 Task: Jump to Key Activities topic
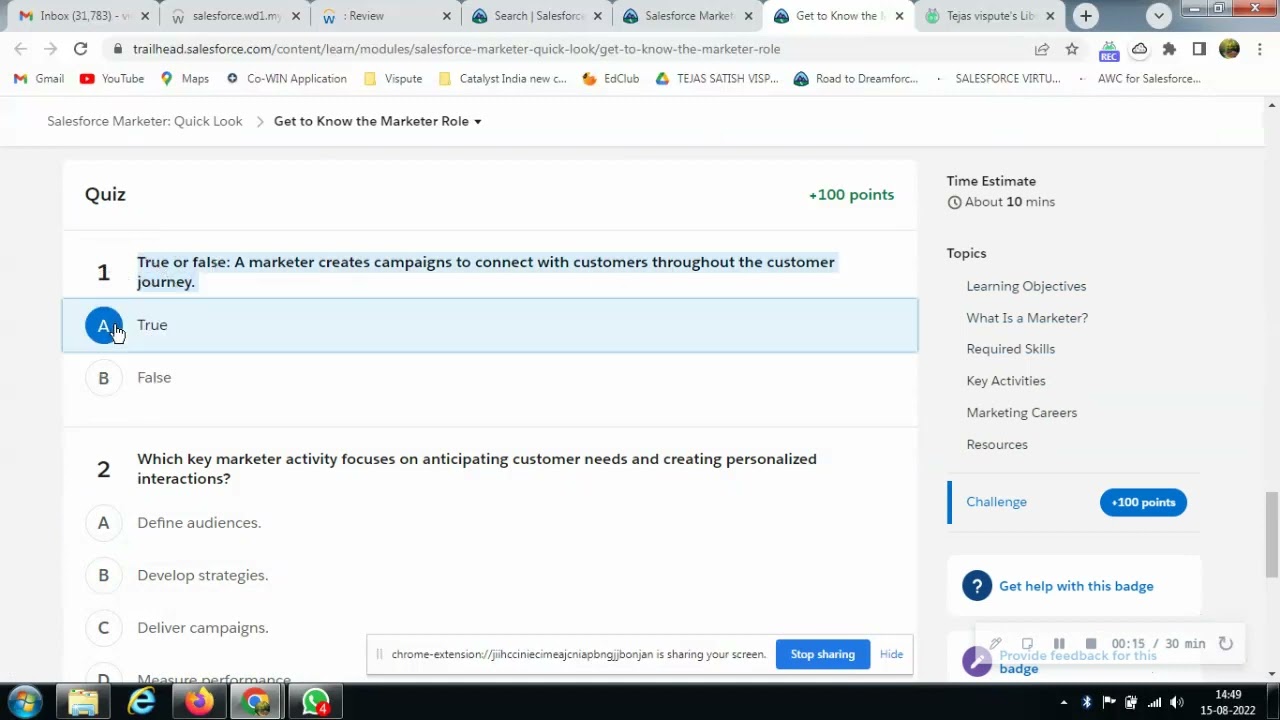click(x=1005, y=381)
